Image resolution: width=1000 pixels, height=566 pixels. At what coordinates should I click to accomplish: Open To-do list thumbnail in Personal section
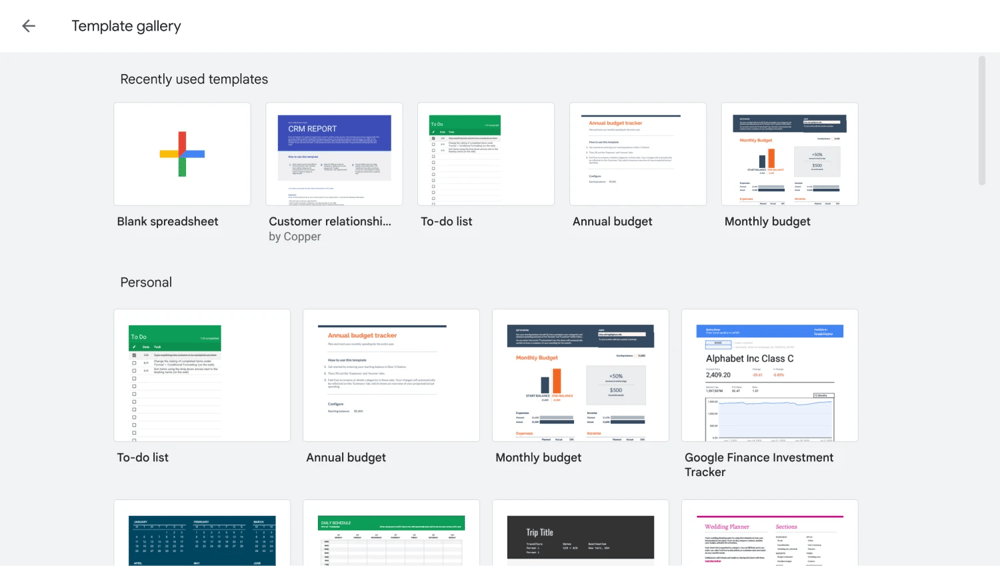[x=202, y=375]
